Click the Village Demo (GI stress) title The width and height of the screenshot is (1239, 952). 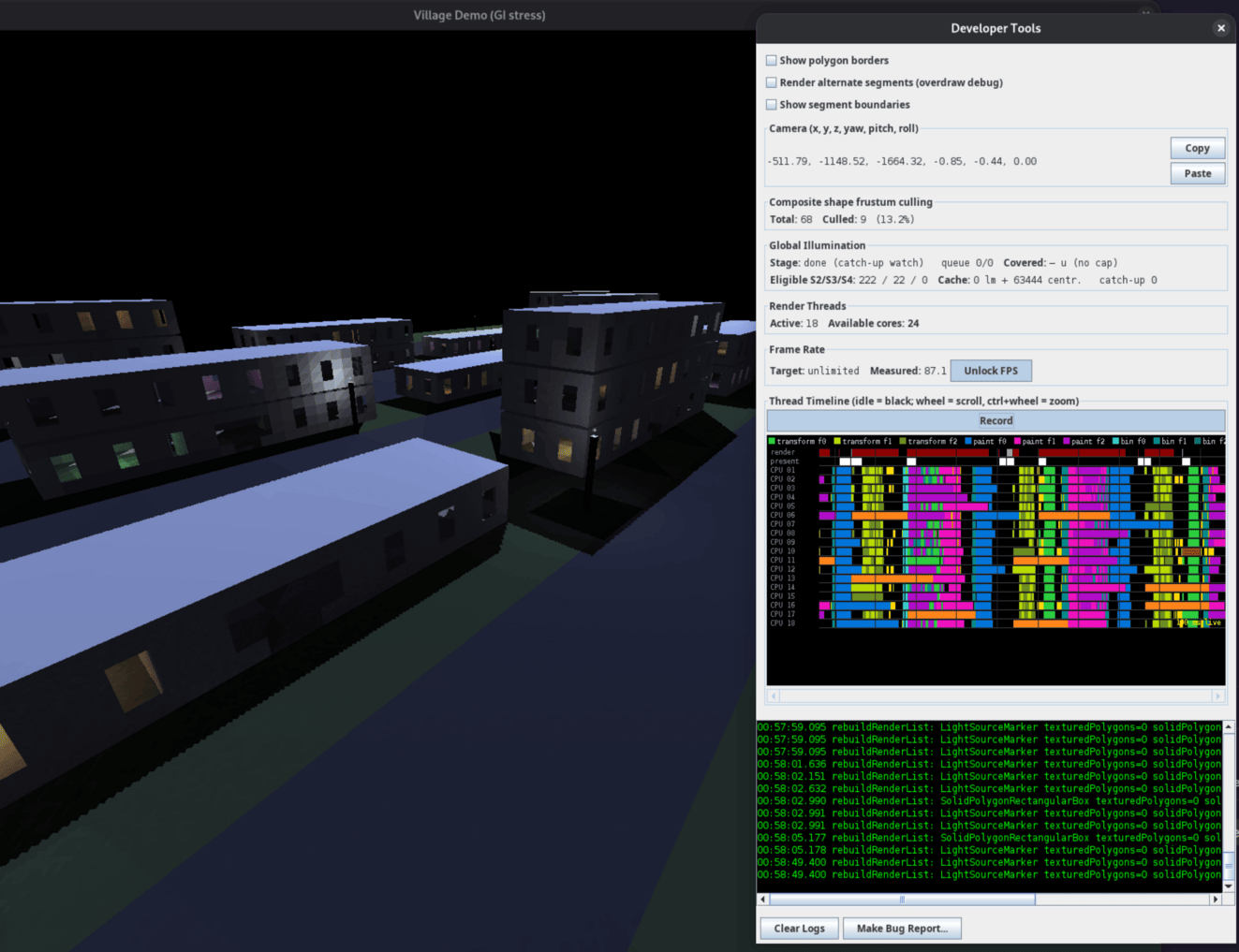tap(479, 15)
